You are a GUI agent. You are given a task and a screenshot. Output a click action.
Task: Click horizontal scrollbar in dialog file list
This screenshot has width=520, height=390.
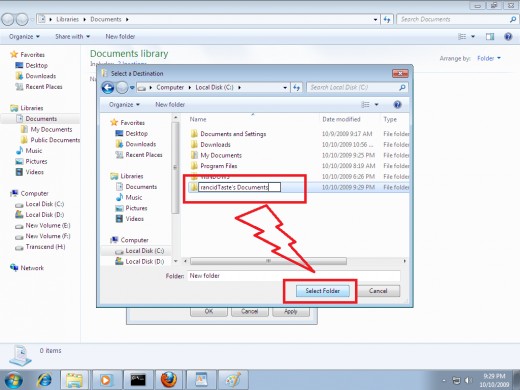pos(268,261)
